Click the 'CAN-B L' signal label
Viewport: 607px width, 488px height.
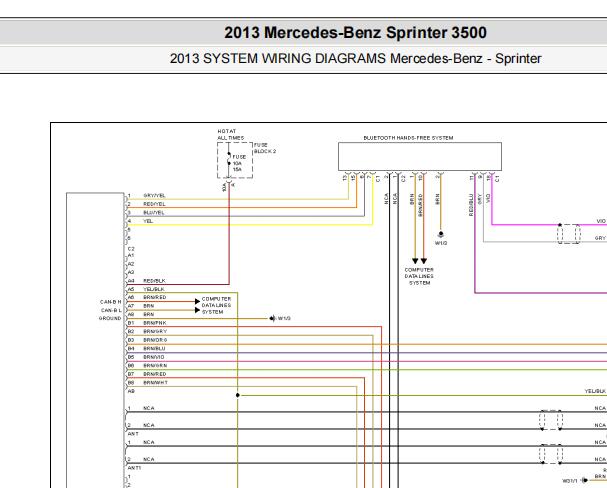(111, 310)
